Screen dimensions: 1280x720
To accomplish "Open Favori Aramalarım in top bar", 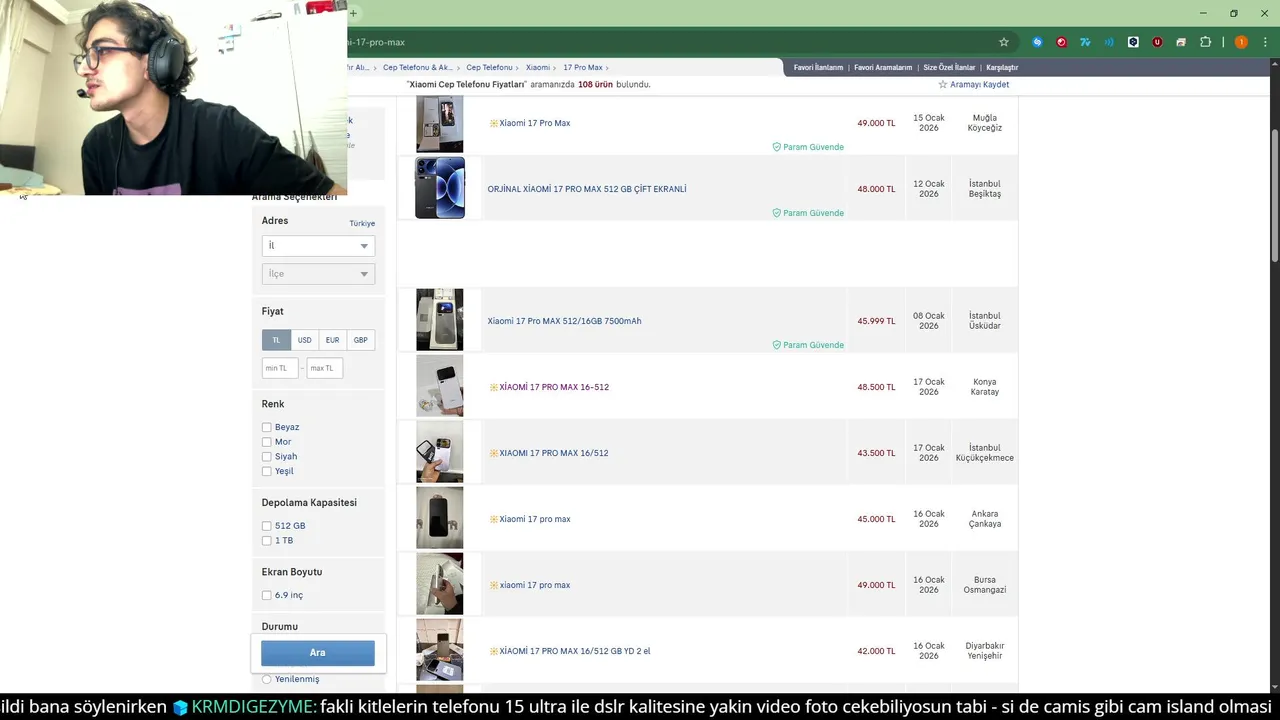I will (883, 68).
